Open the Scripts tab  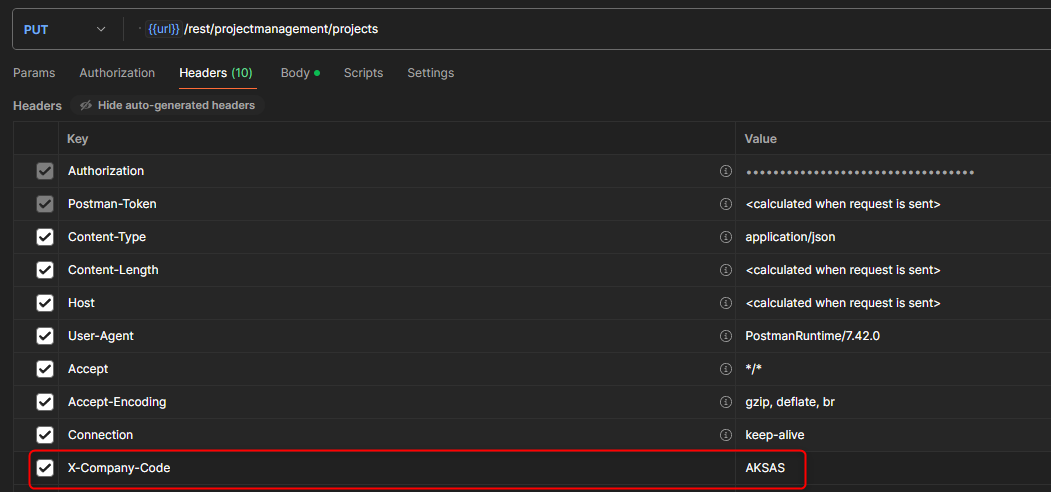coord(363,73)
